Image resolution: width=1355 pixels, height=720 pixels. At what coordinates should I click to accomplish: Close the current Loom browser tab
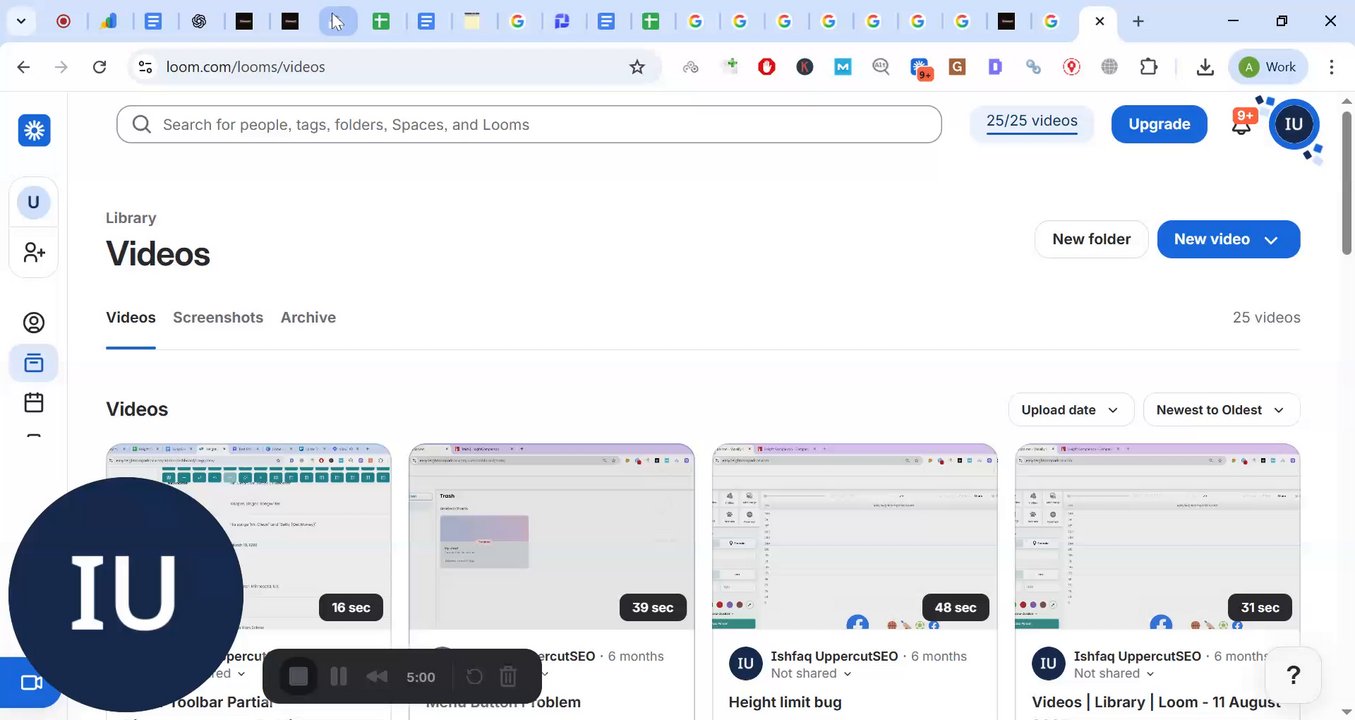tap(1099, 21)
